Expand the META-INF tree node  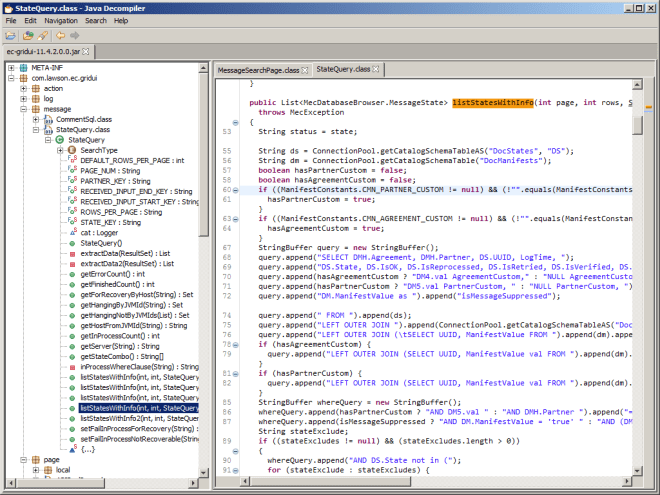[10, 67]
